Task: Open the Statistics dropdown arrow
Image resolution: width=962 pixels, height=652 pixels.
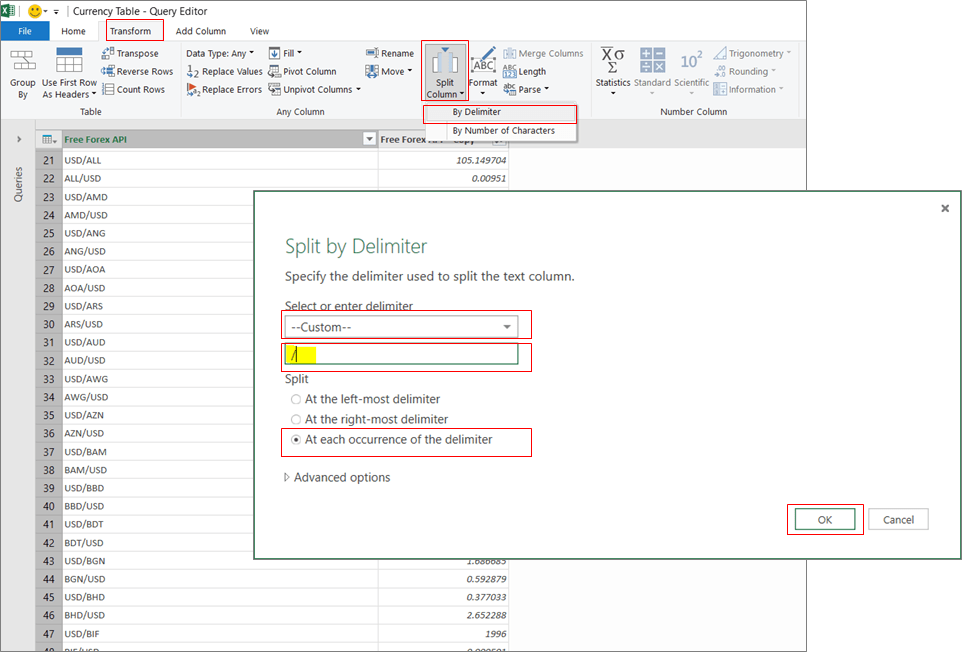Action: 613,93
